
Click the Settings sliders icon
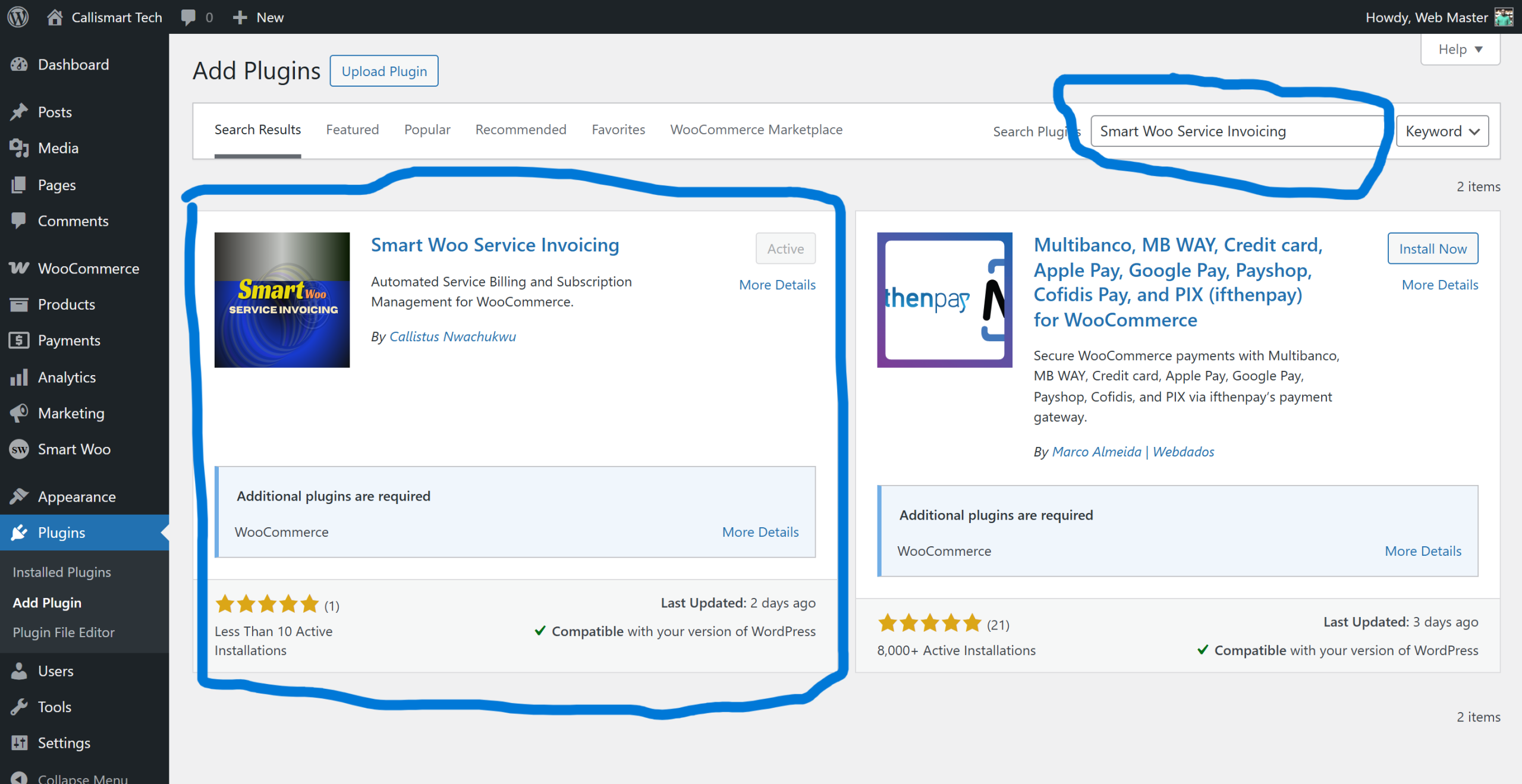[19, 742]
